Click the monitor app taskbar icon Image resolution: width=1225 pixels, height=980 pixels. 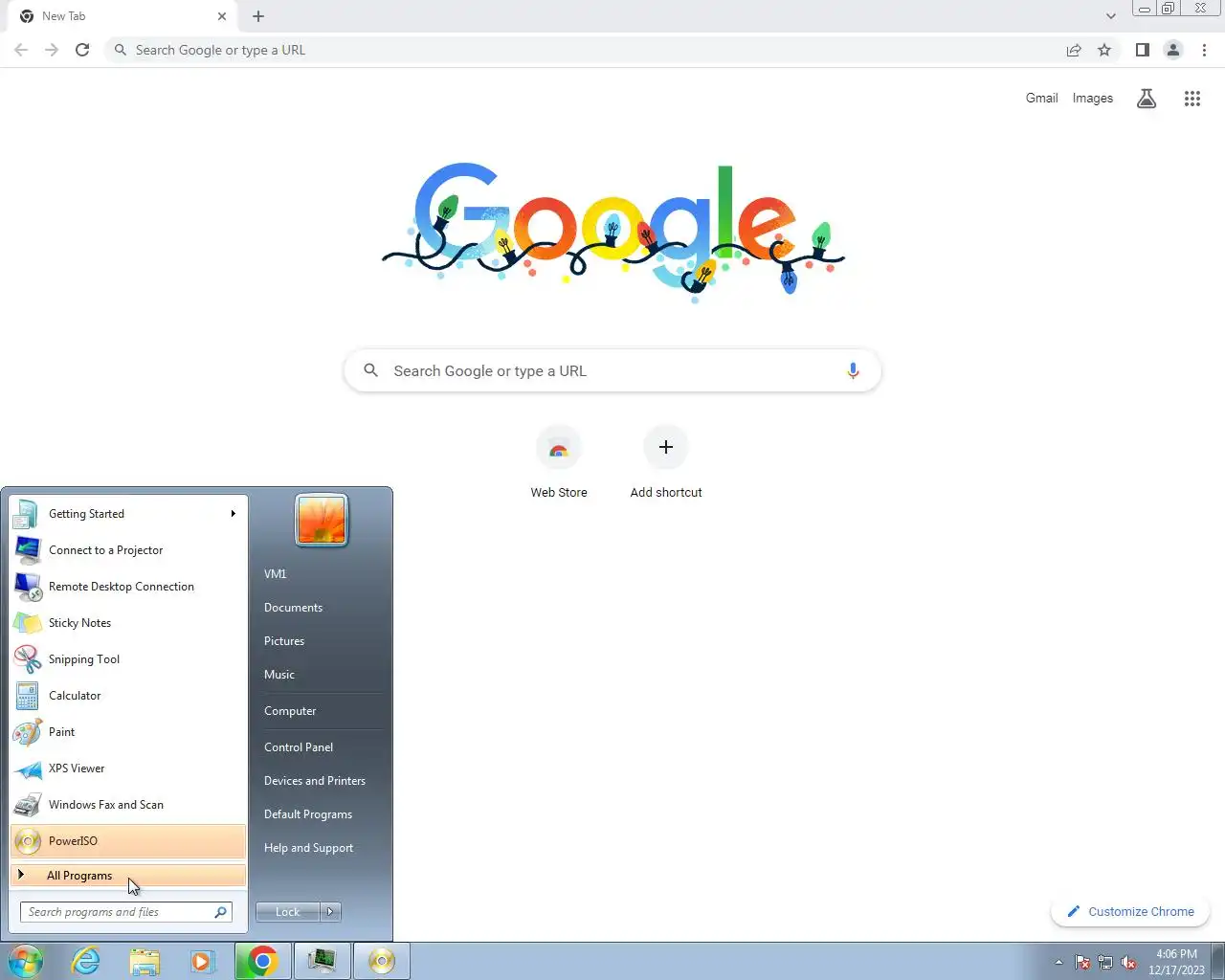(322, 961)
